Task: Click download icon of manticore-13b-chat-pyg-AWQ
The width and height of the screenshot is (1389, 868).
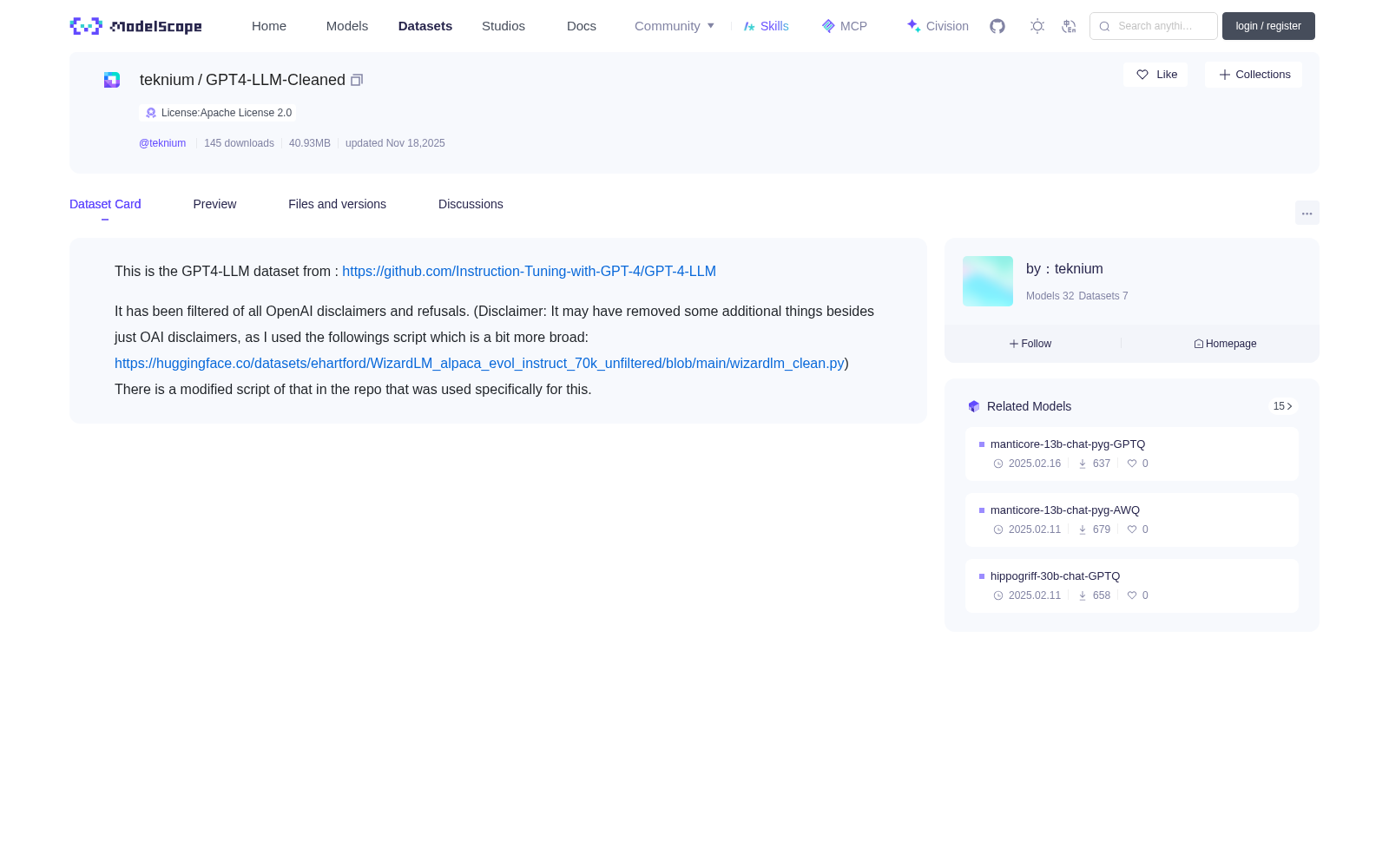Action: pyautogui.click(x=1083, y=529)
